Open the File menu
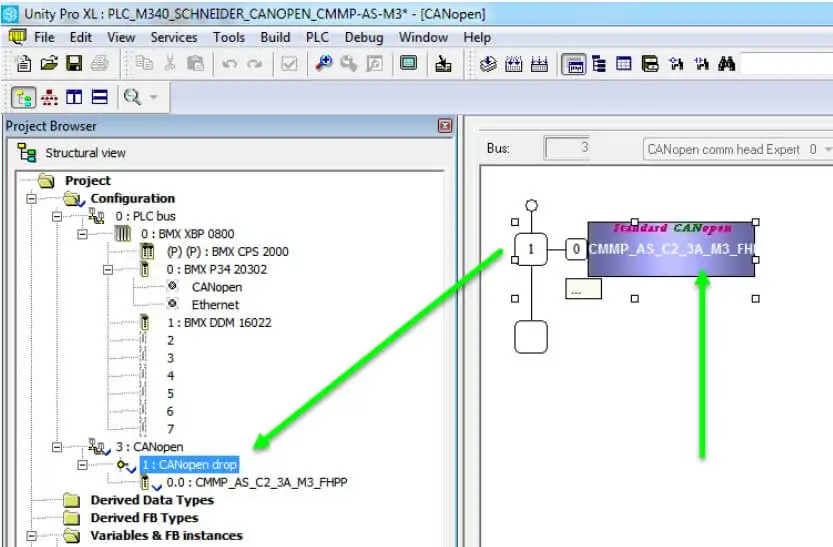Viewport: 833px width, 547px height. [44, 38]
